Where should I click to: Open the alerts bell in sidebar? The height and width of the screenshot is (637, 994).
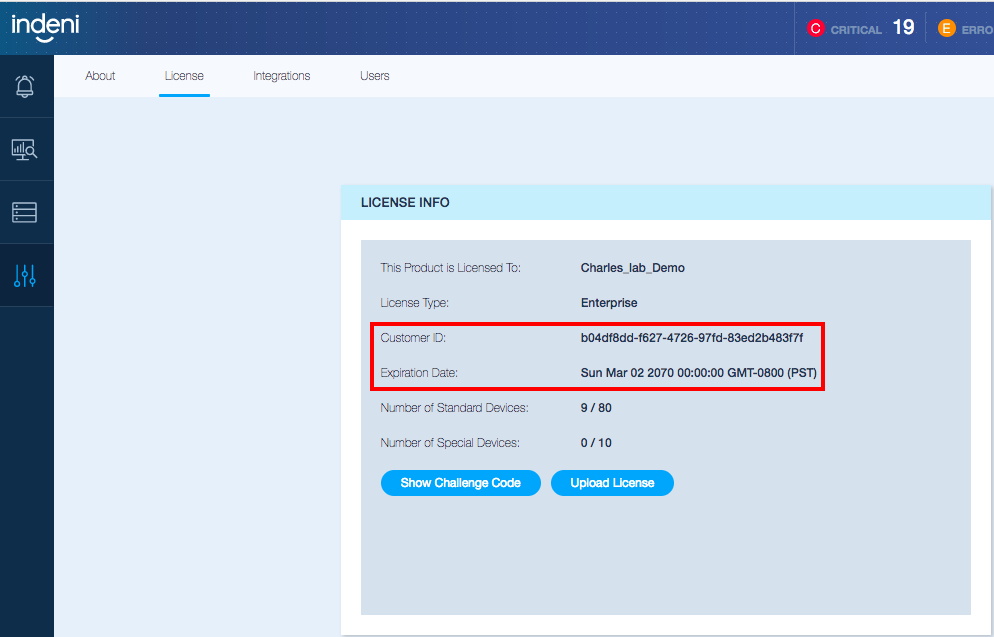point(26,86)
